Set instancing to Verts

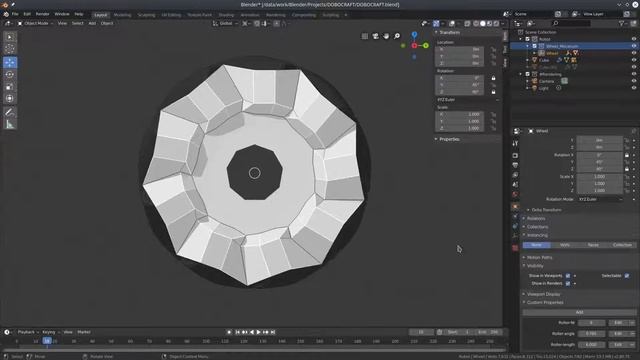click(x=565, y=245)
